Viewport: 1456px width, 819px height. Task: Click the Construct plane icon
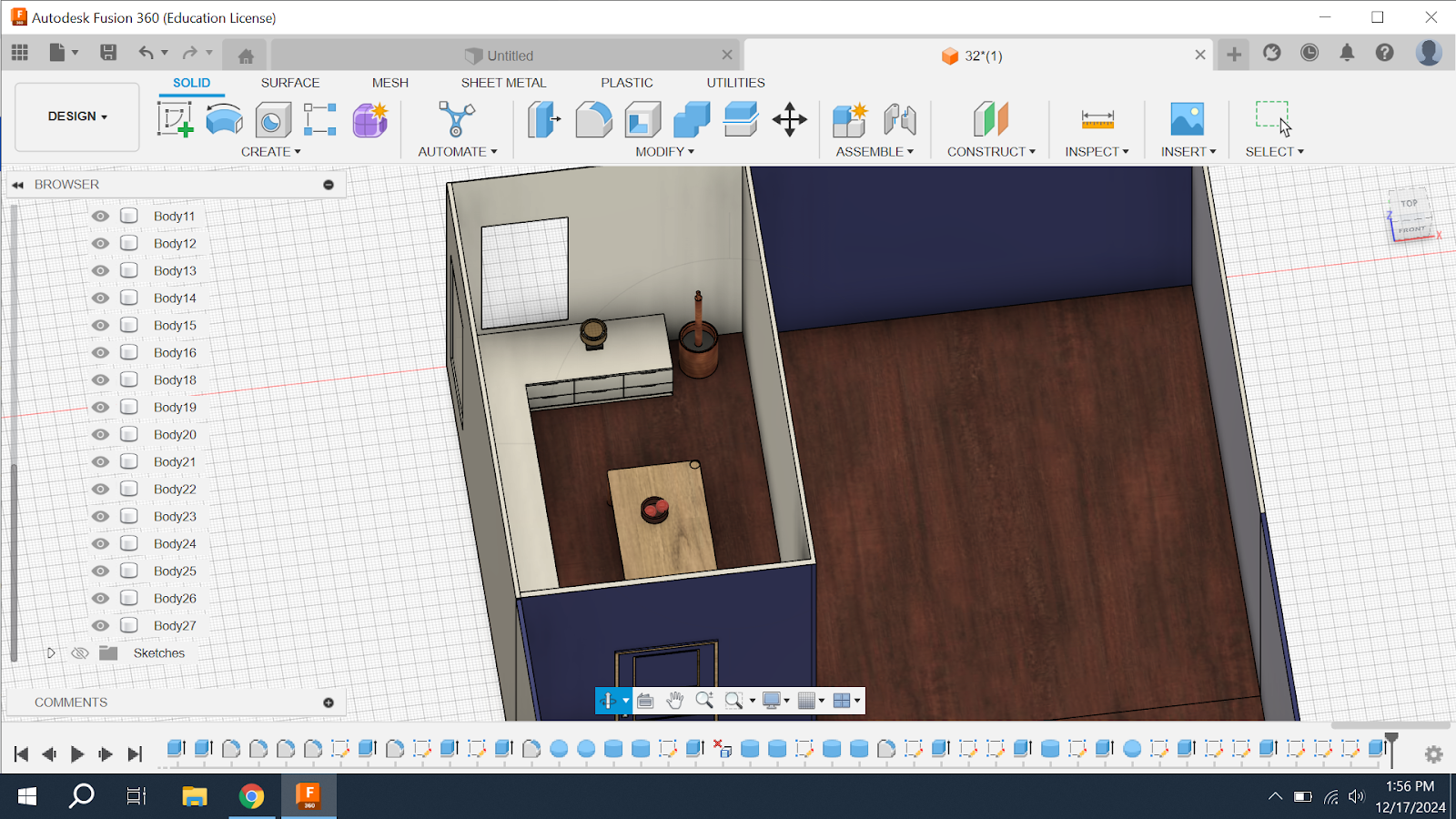point(991,119)
